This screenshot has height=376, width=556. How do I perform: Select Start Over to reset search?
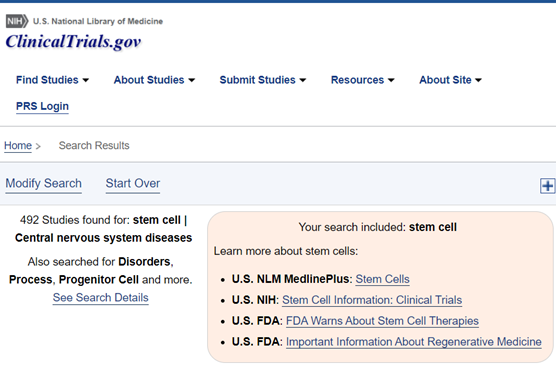coord(133,184)
